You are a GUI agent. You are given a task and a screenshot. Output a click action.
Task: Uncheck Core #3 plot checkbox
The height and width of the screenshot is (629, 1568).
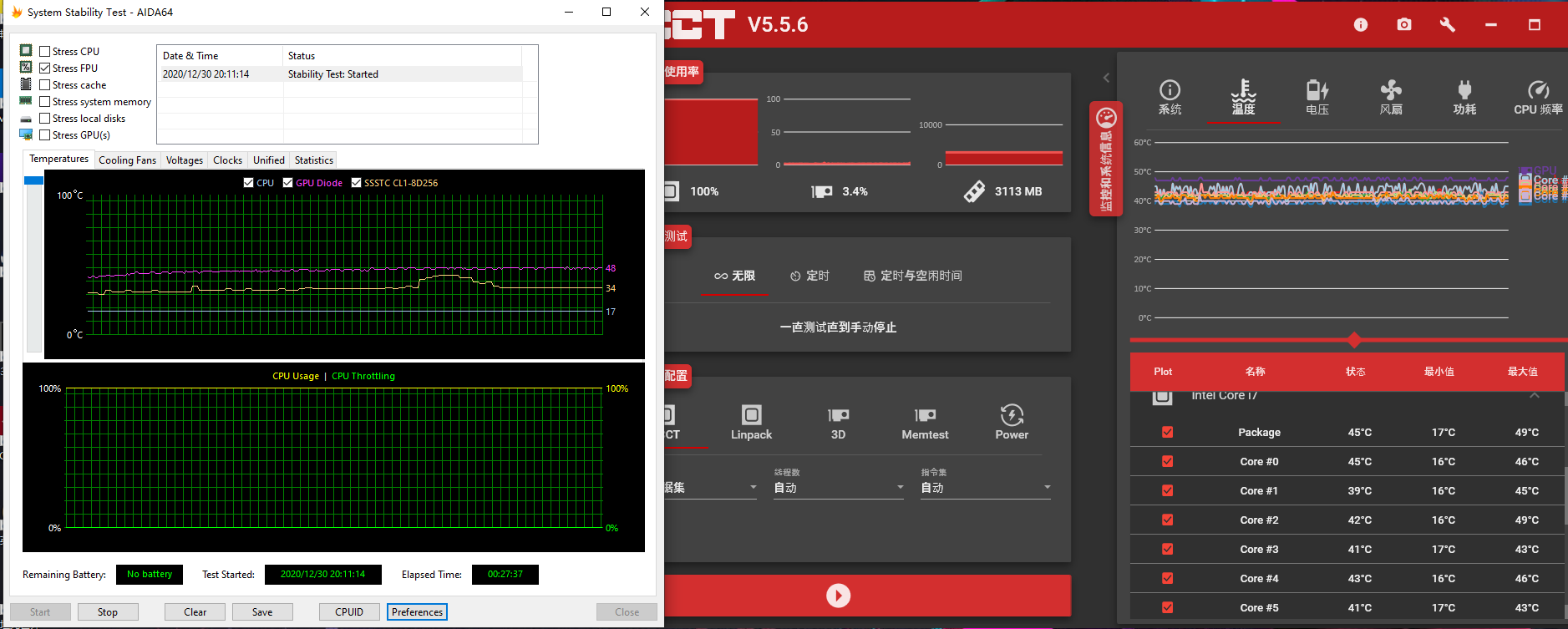coord(1167,549)
